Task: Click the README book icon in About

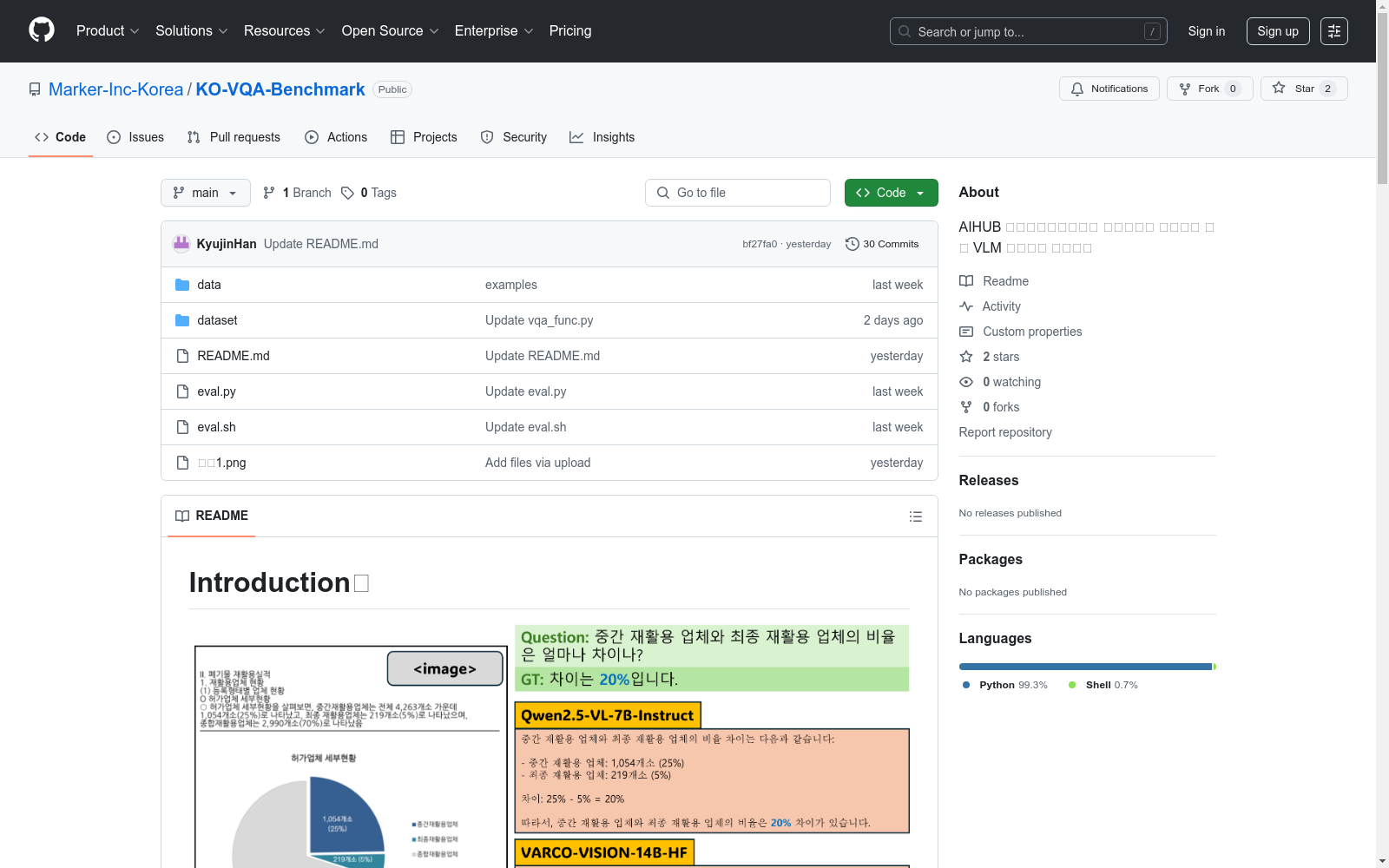Action: pyautogui.click(x=966, y=281)
